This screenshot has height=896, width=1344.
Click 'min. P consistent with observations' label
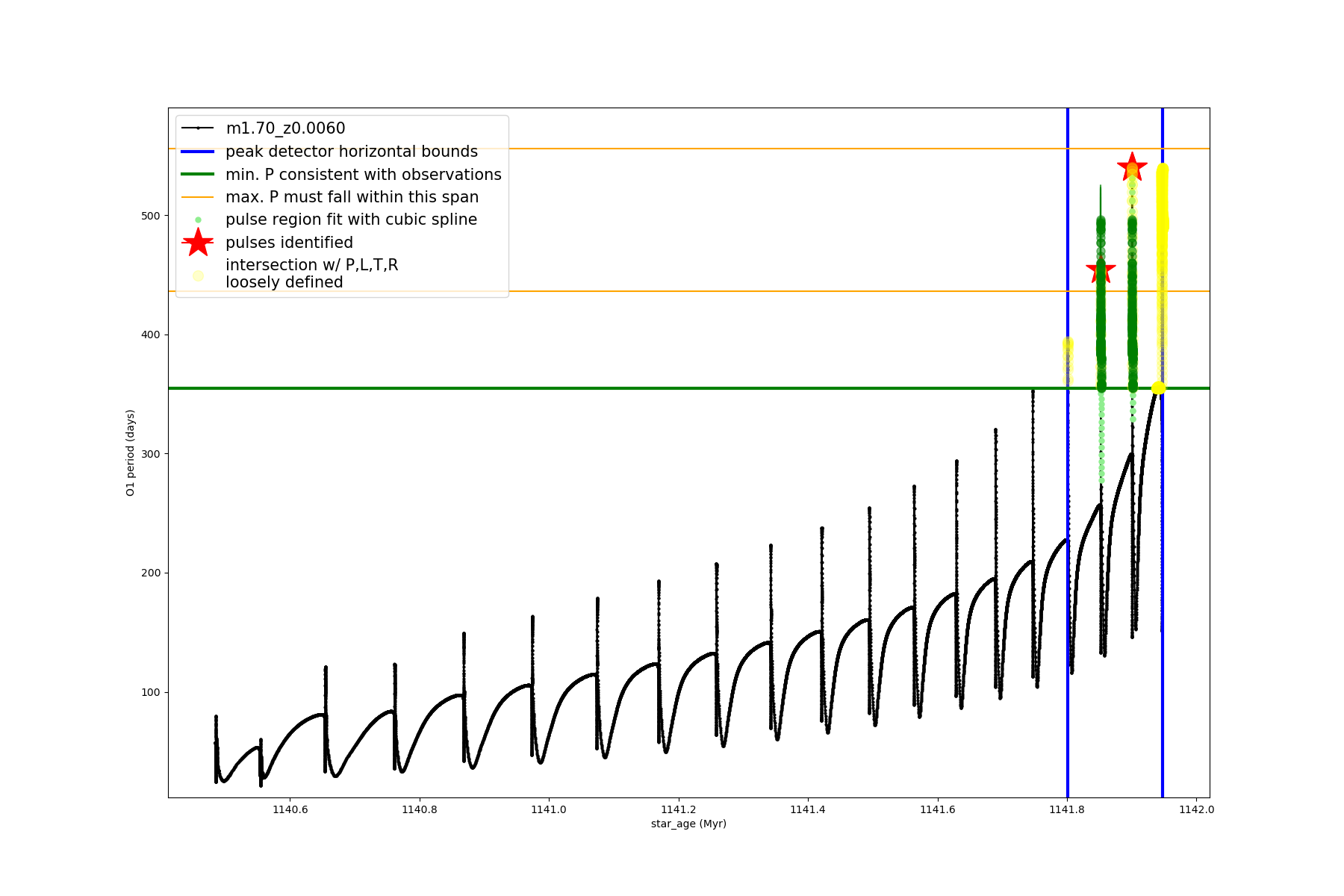(x=364, y=175)
